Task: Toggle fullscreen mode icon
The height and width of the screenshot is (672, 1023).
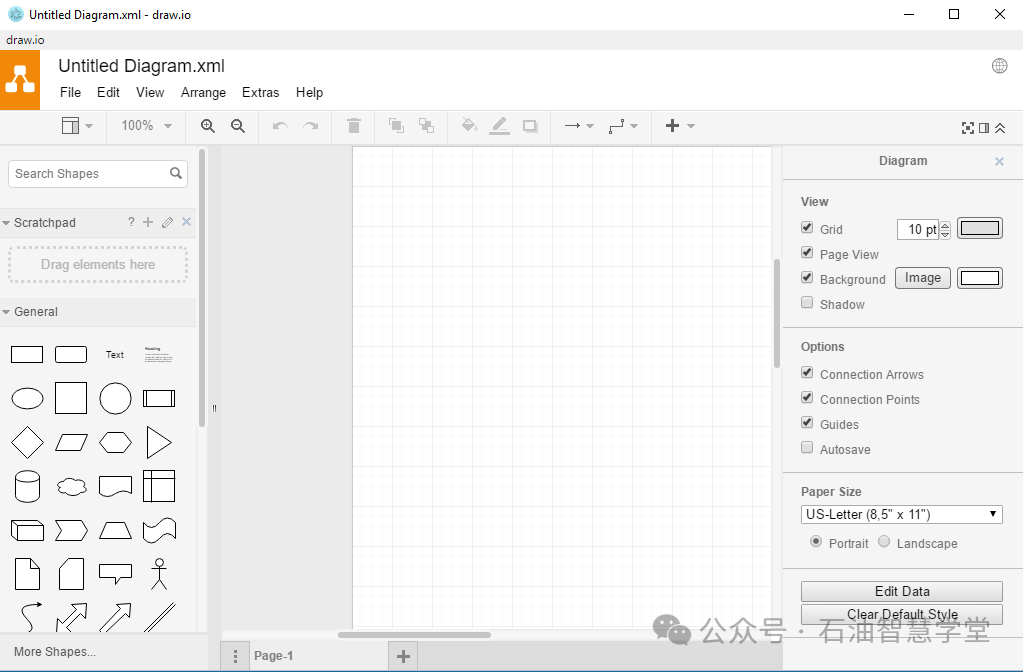Action: tap(968, 128)
